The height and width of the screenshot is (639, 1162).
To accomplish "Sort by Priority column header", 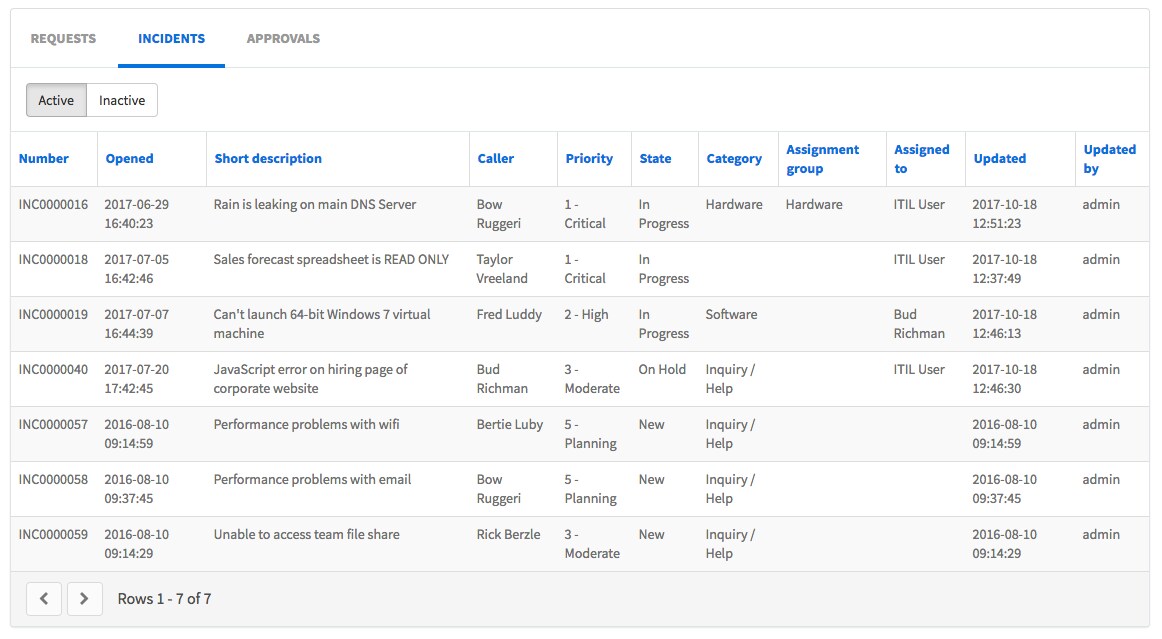I will tap(589, 158).
